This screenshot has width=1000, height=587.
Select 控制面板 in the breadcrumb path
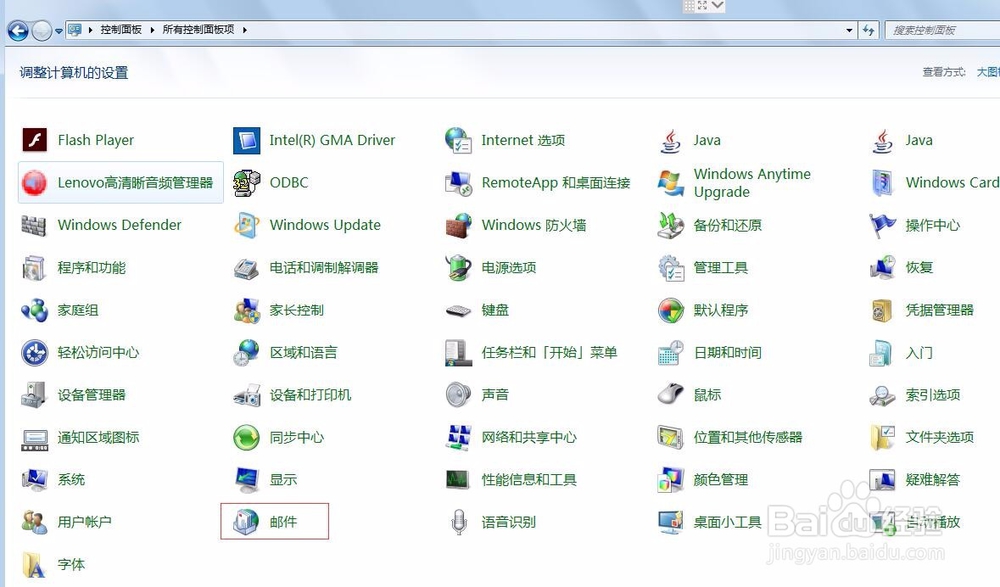click(x=120, y=30)
